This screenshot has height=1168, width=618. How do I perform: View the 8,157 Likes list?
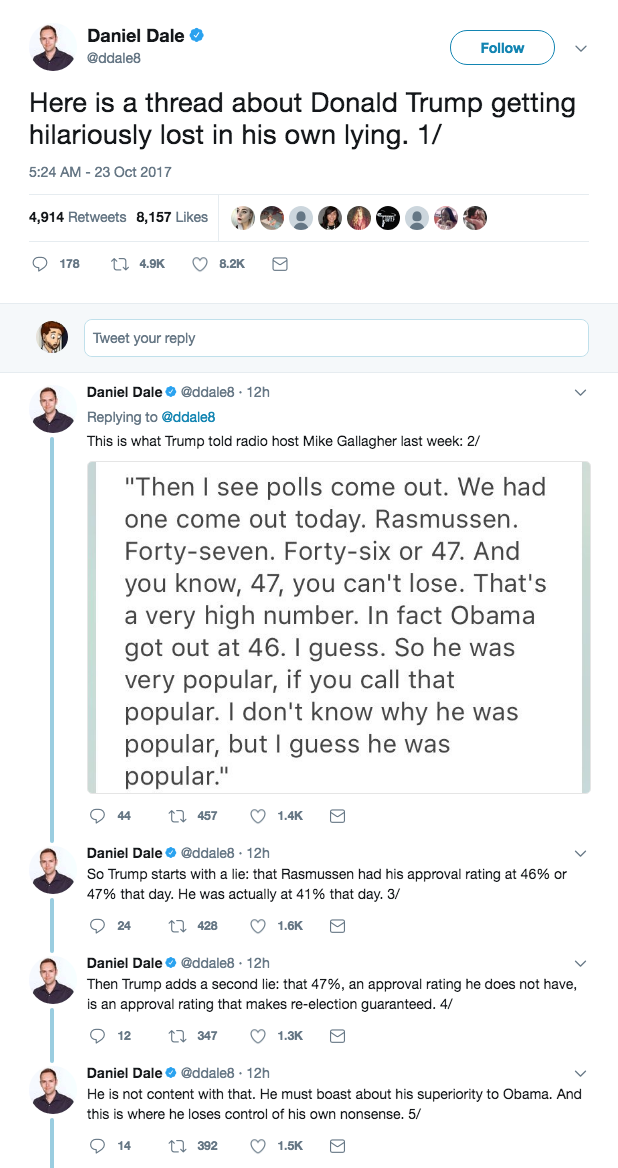click(x=172, y=217)
